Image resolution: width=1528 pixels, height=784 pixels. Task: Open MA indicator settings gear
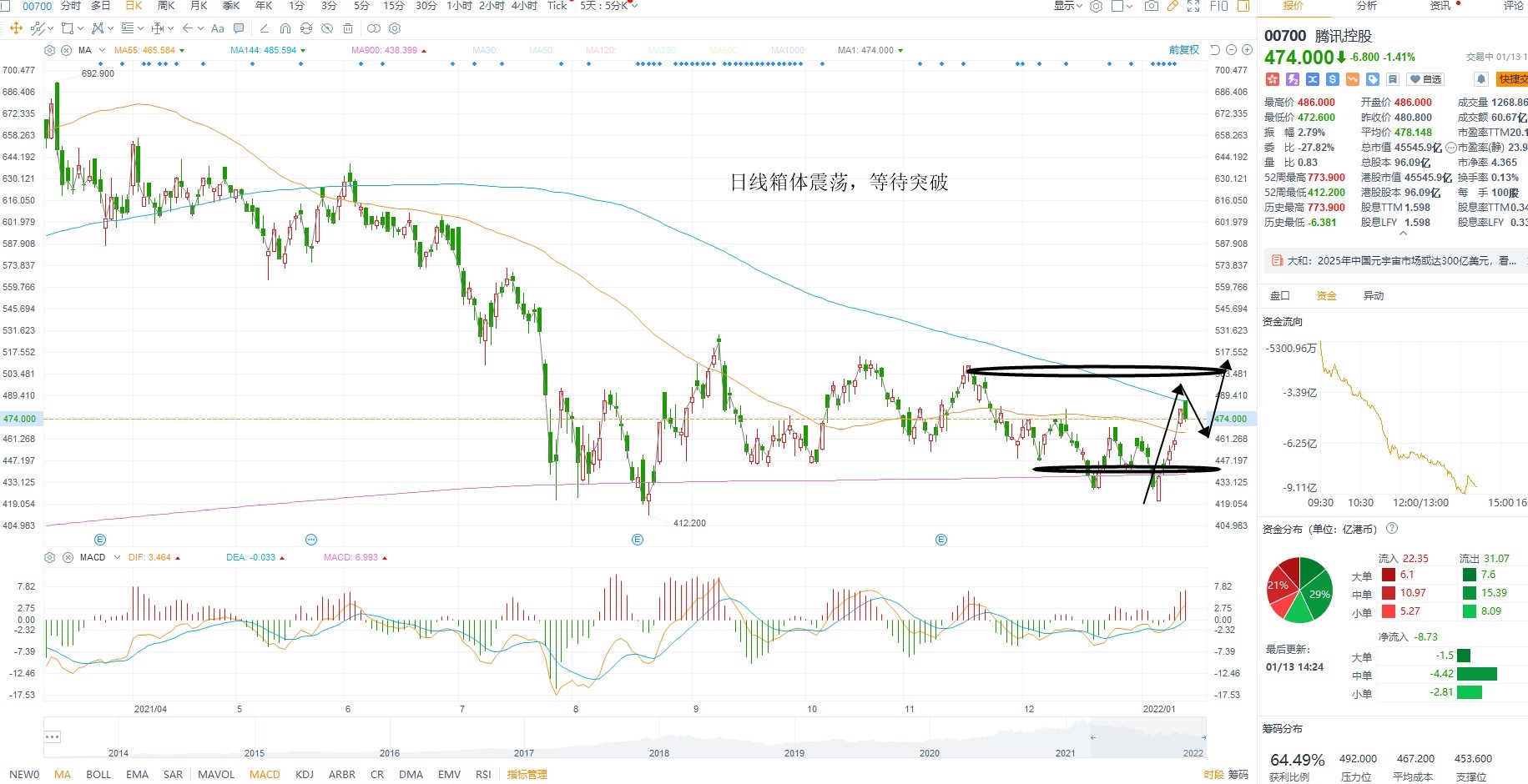coord(49,50)
